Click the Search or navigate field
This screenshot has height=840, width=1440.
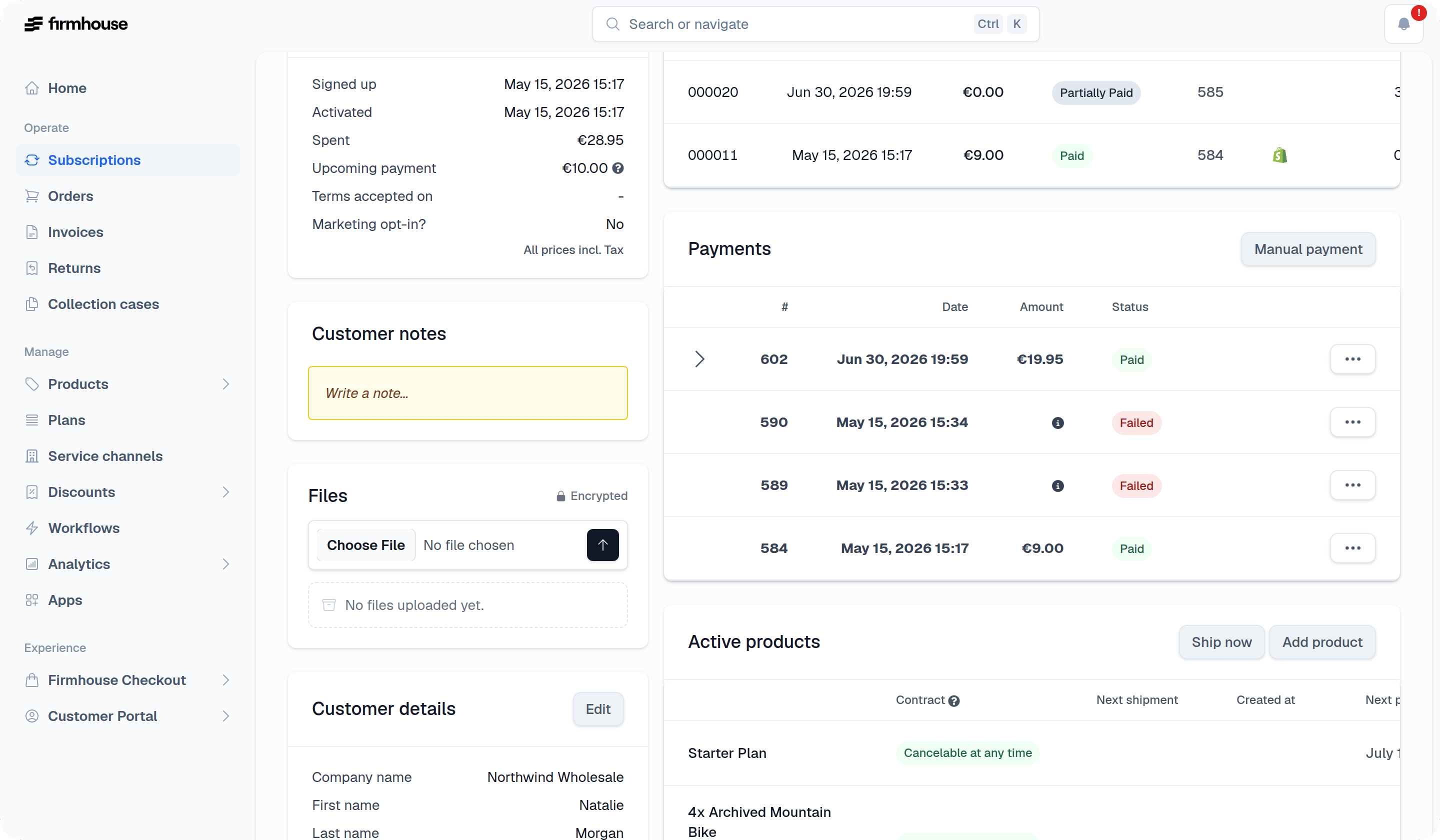click(815, 24)
